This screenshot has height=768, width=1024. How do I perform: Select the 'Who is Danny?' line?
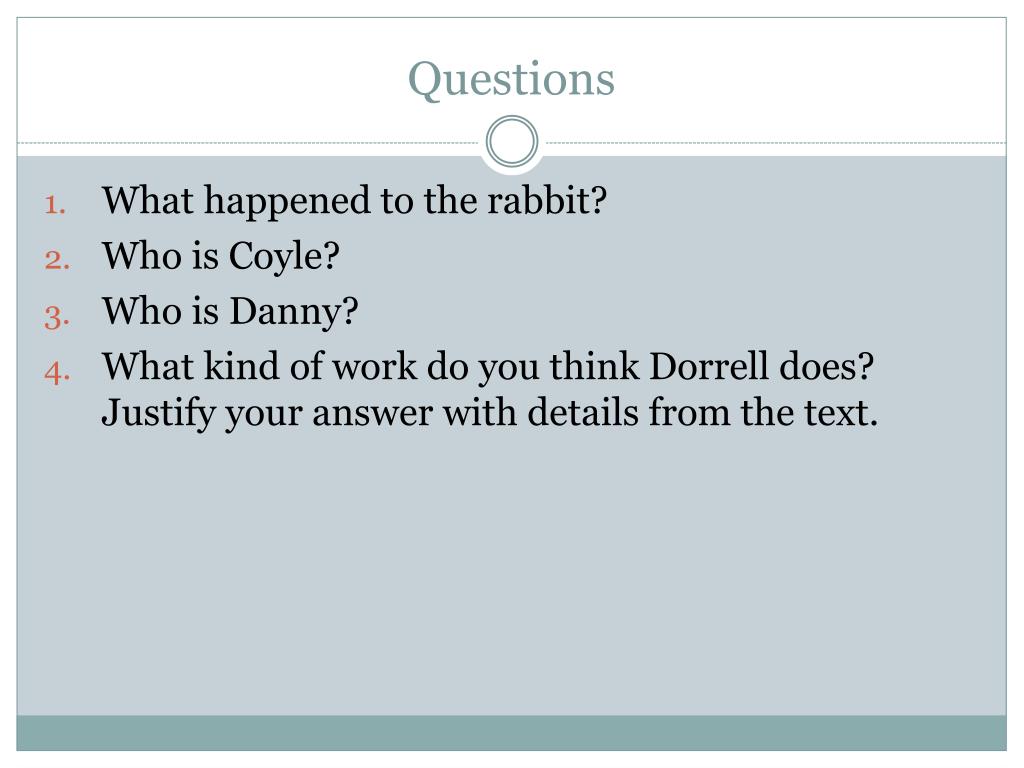click(230, 311)
